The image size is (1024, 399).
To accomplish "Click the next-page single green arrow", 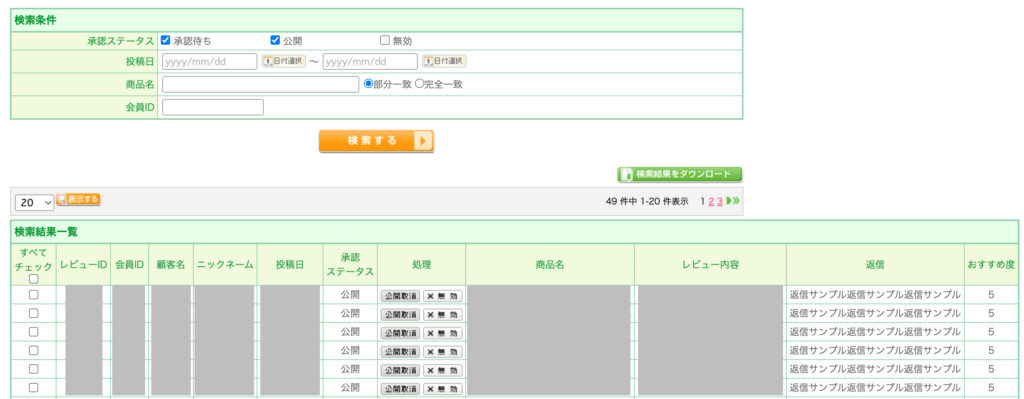I will (729, 201).
